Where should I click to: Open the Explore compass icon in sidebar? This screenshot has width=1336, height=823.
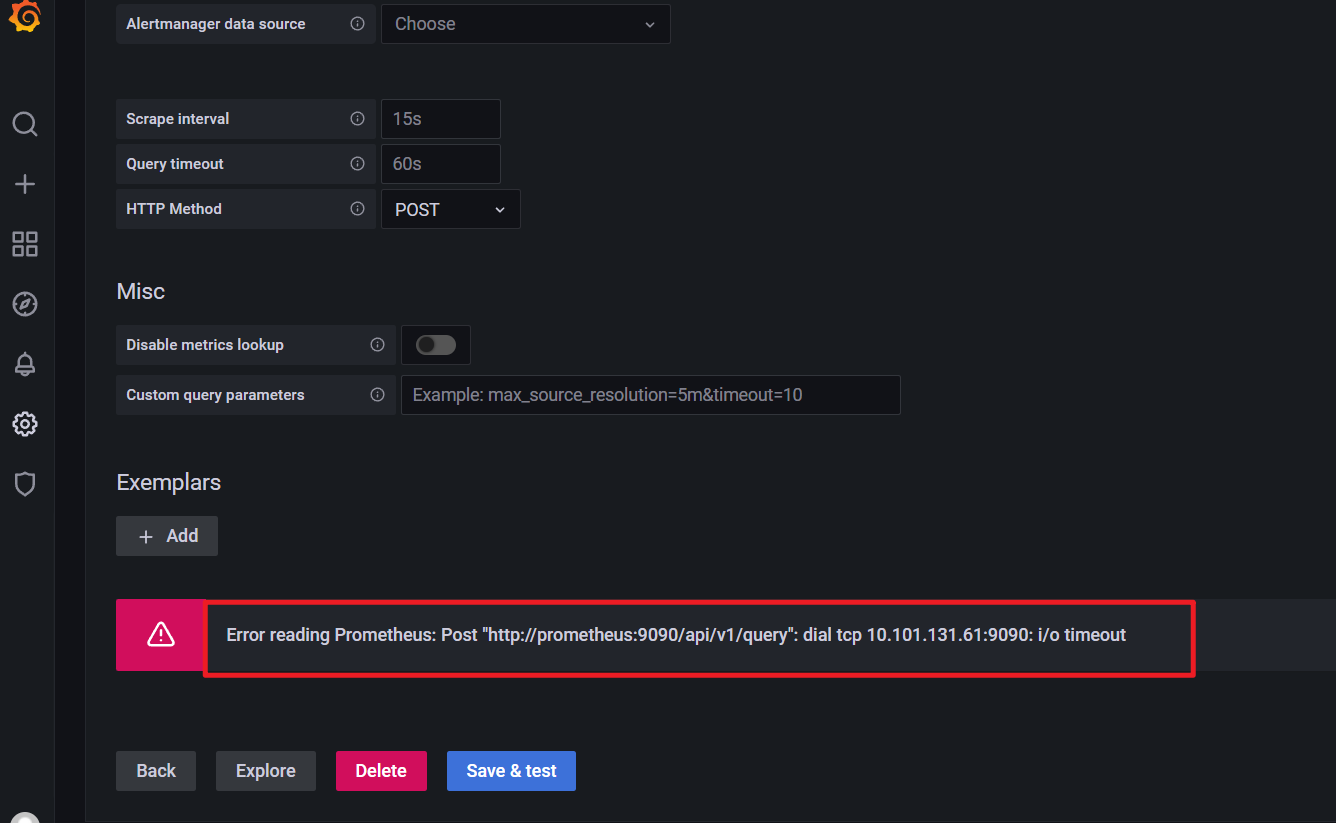[25, 304]
